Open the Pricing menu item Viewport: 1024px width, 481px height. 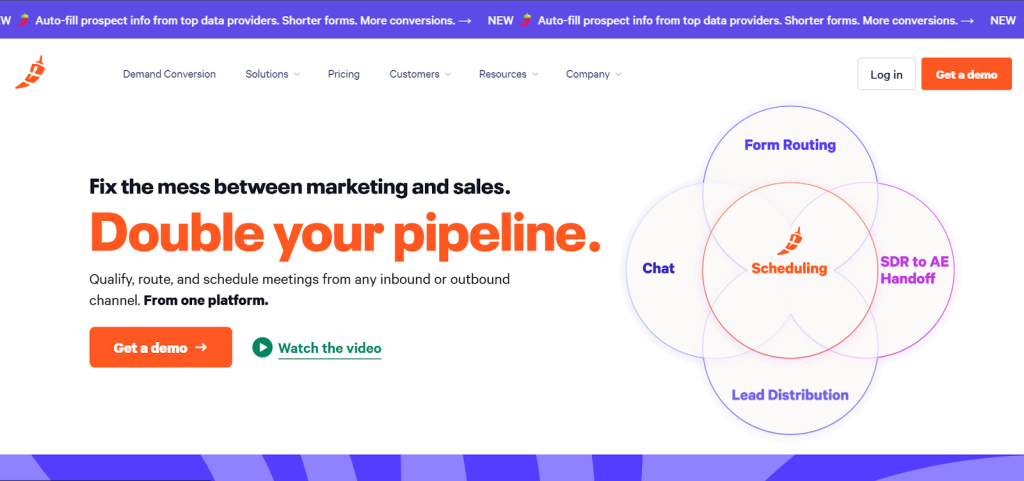pyautogui.click(x=344, y=74)
